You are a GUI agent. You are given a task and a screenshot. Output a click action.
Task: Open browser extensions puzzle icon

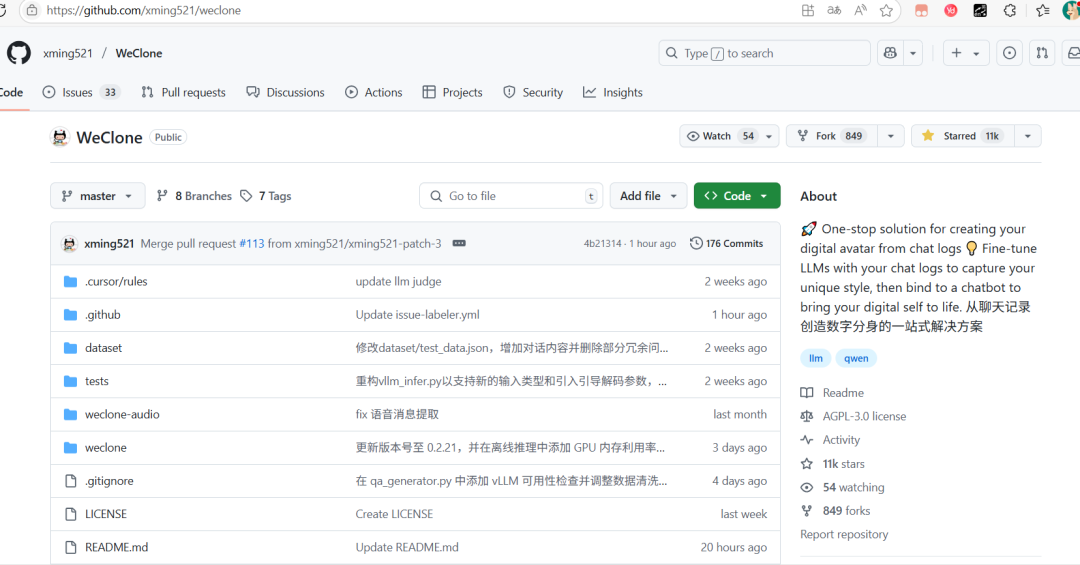coord(1010,10)
